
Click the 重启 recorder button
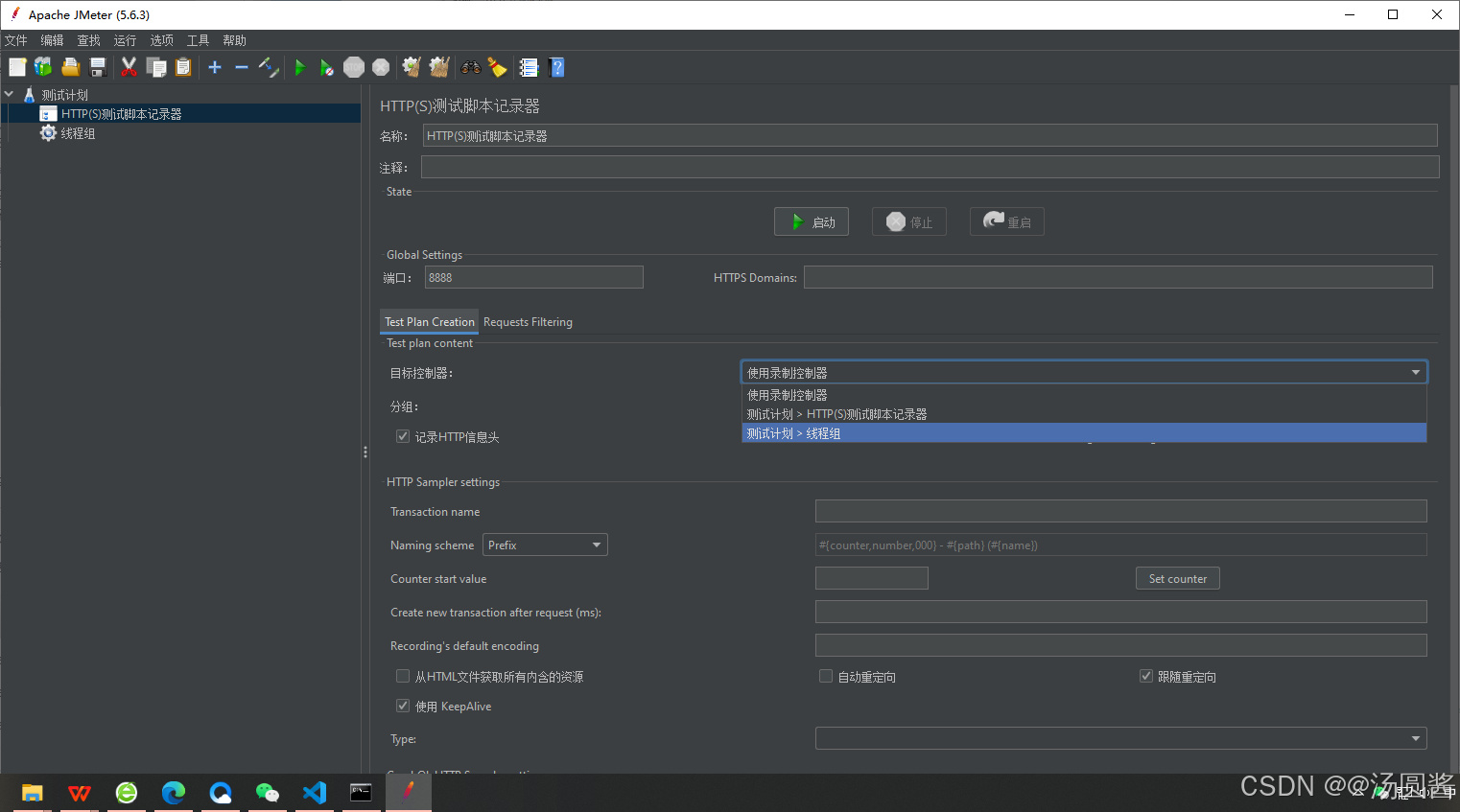click(1007, 221)
